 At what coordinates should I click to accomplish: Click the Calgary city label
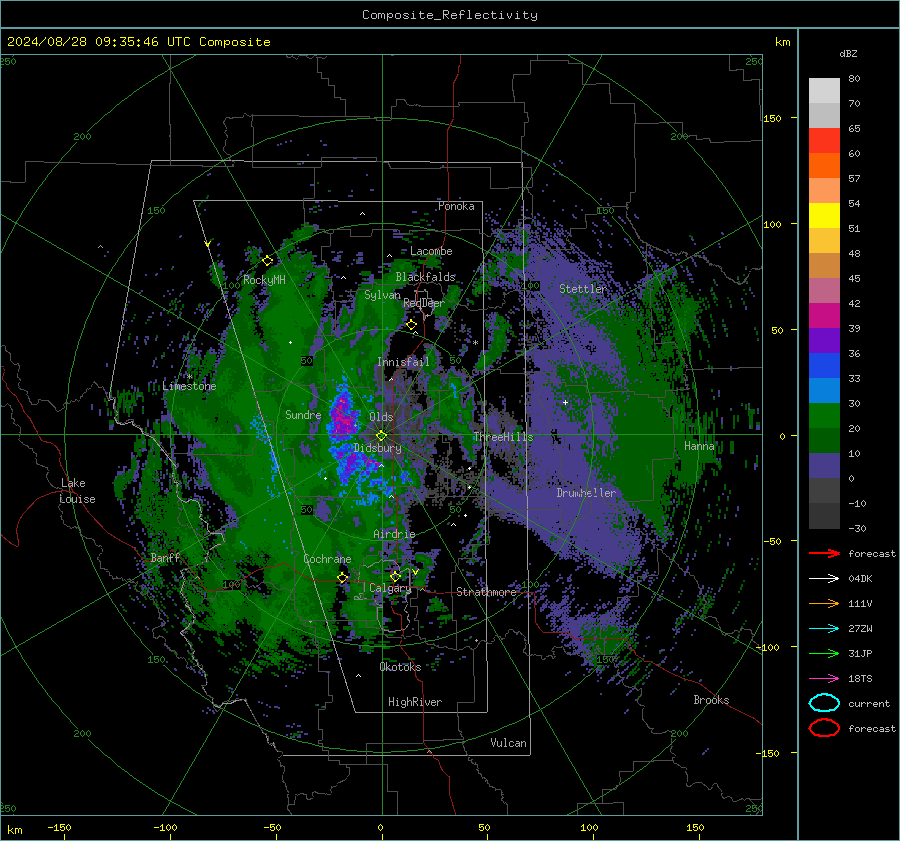(390, 588)
